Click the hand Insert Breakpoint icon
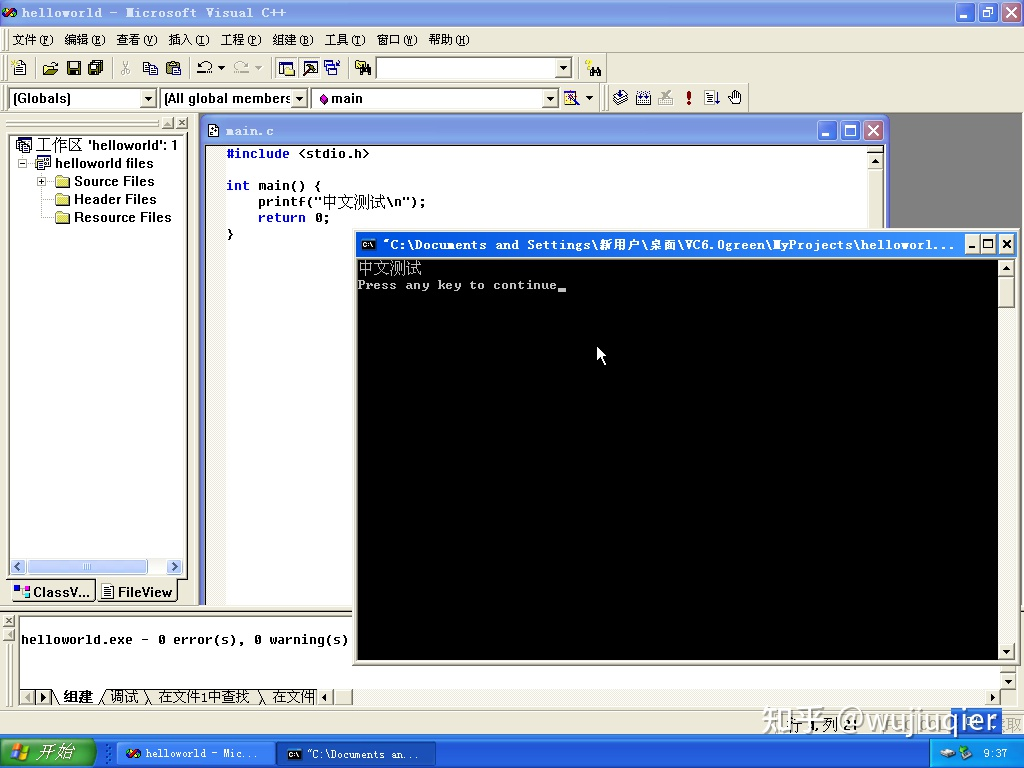Screen dimensions: 1024x768 click(735, 98)
